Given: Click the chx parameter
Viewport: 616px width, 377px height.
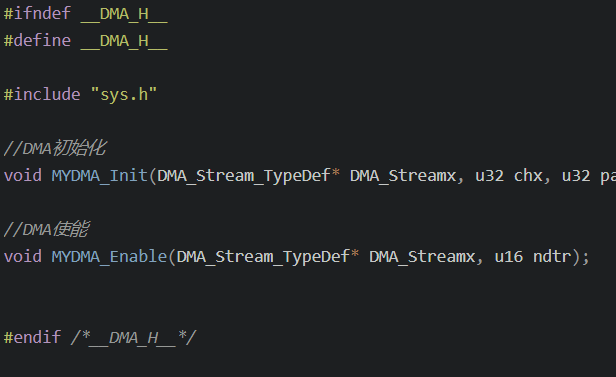Looking at the screenshot, I should coord(528,176).
